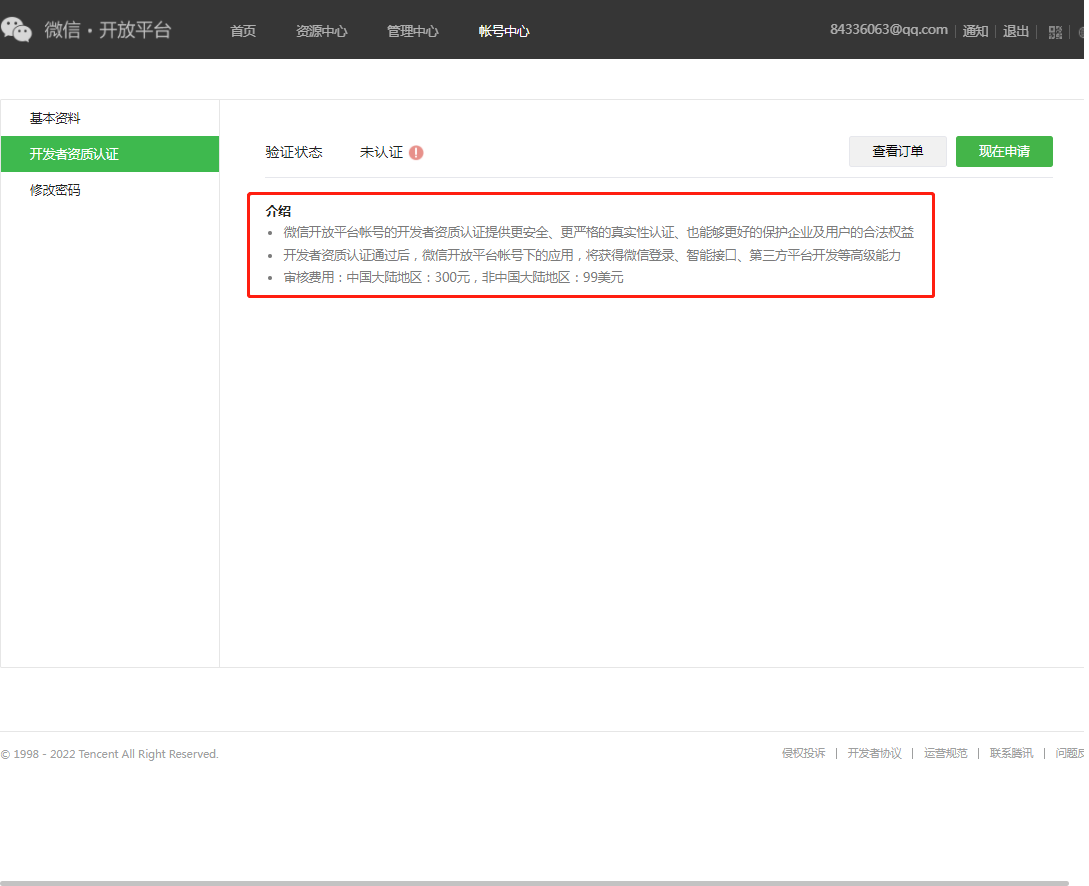Screen dimensions: 1089x886
Task: Click the WeChat logo icon
Action: (x=17, y=30)
